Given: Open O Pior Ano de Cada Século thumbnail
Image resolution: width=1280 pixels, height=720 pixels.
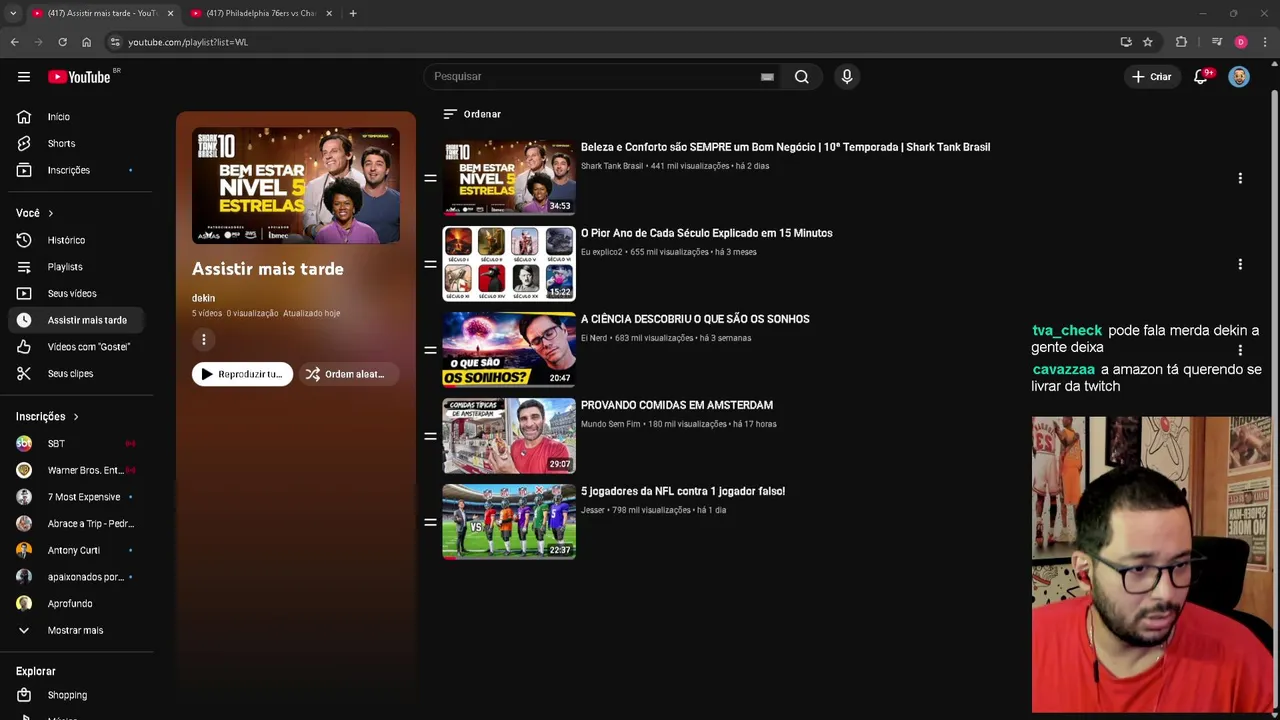Looking at the screenshot, I should click(x=509, y=264).
